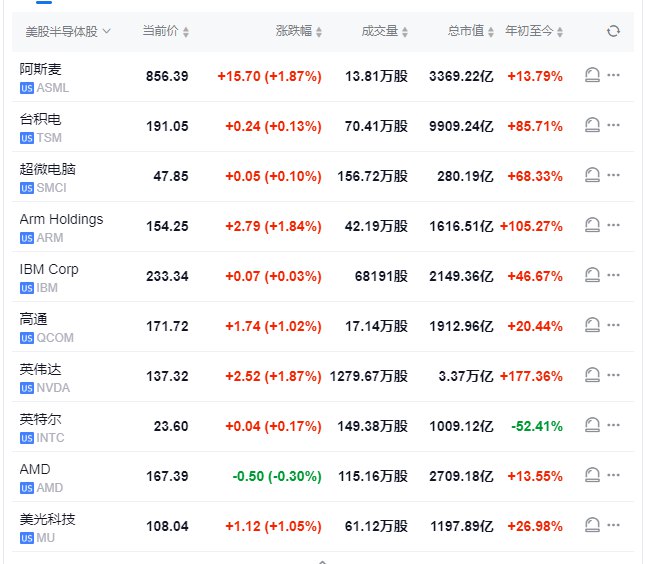Open the 英特尔 stock page
The height and width of the screenshot is (564, 646).
click(x=40, y=419)
